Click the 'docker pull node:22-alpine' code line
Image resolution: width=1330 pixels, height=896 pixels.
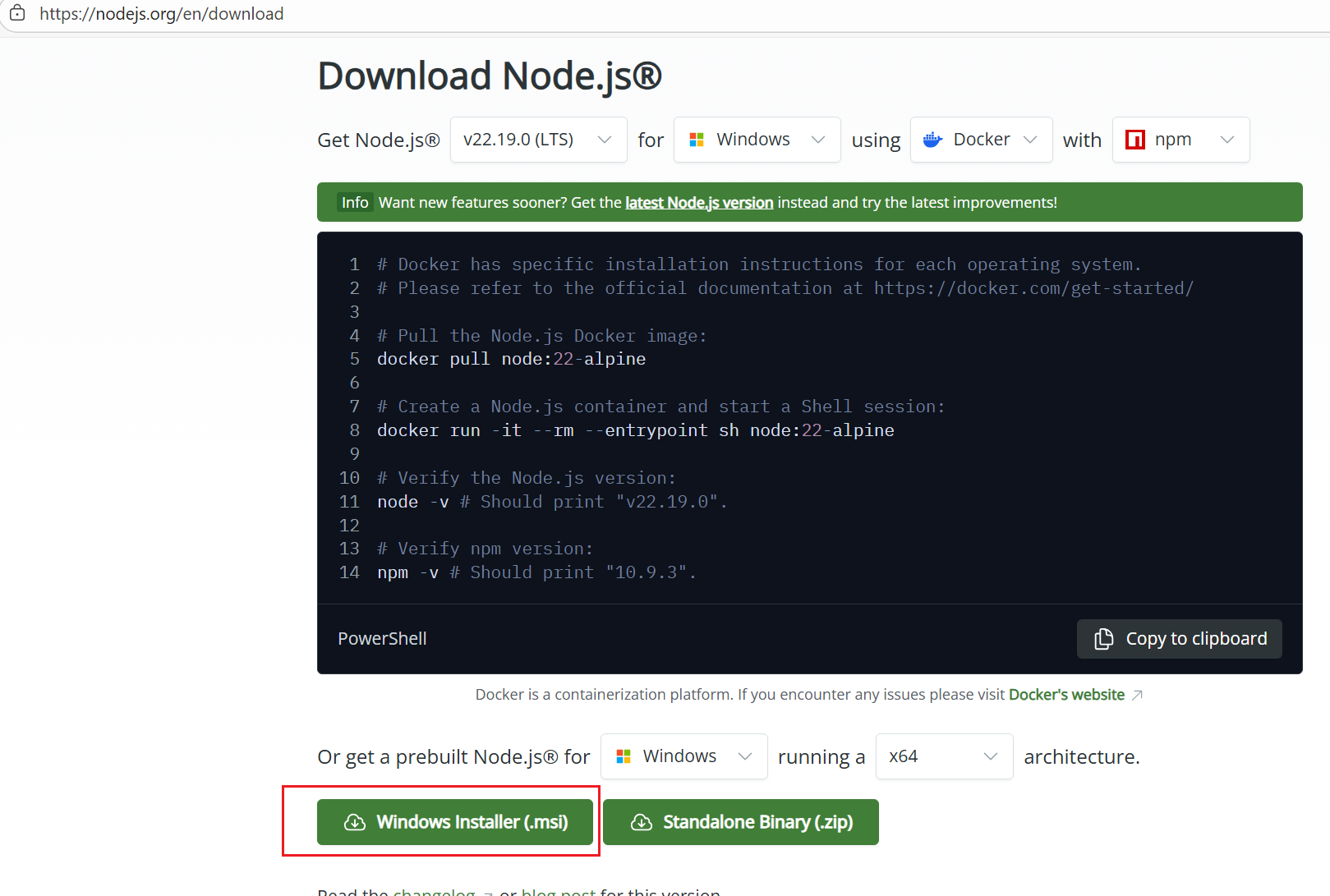click(511, 359)
